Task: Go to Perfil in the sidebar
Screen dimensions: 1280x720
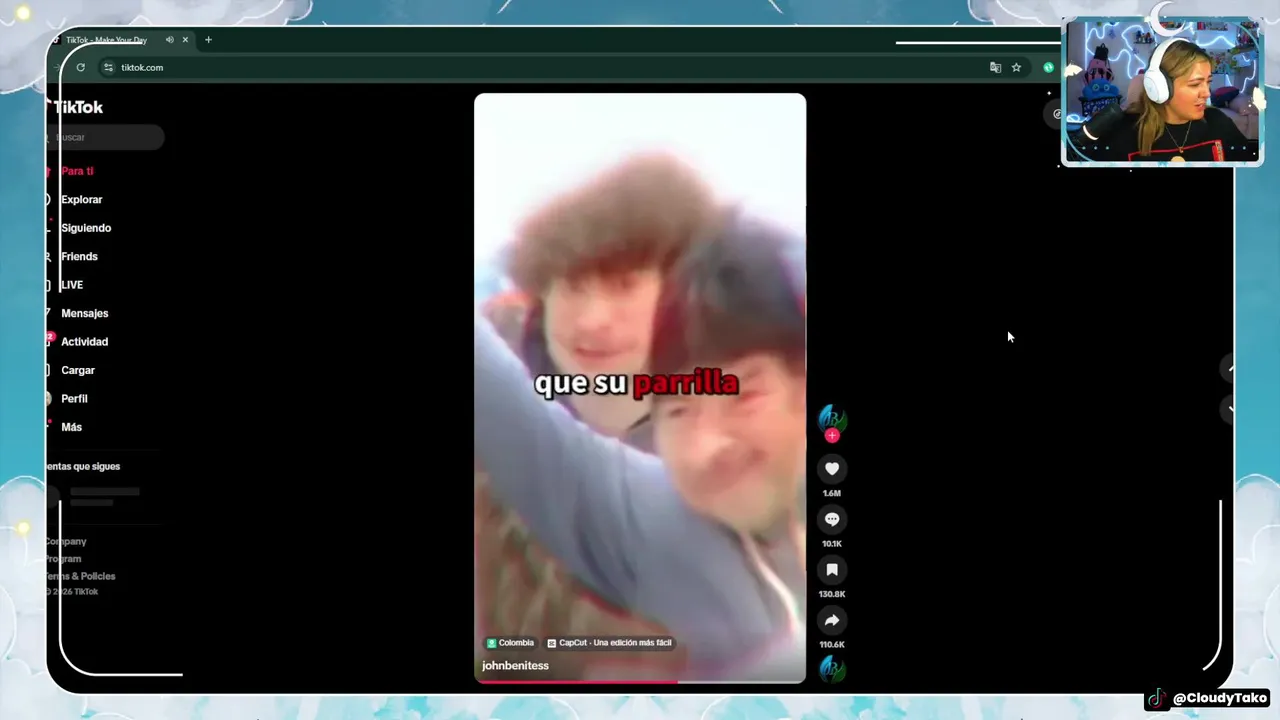Action: tap(74, 399)
